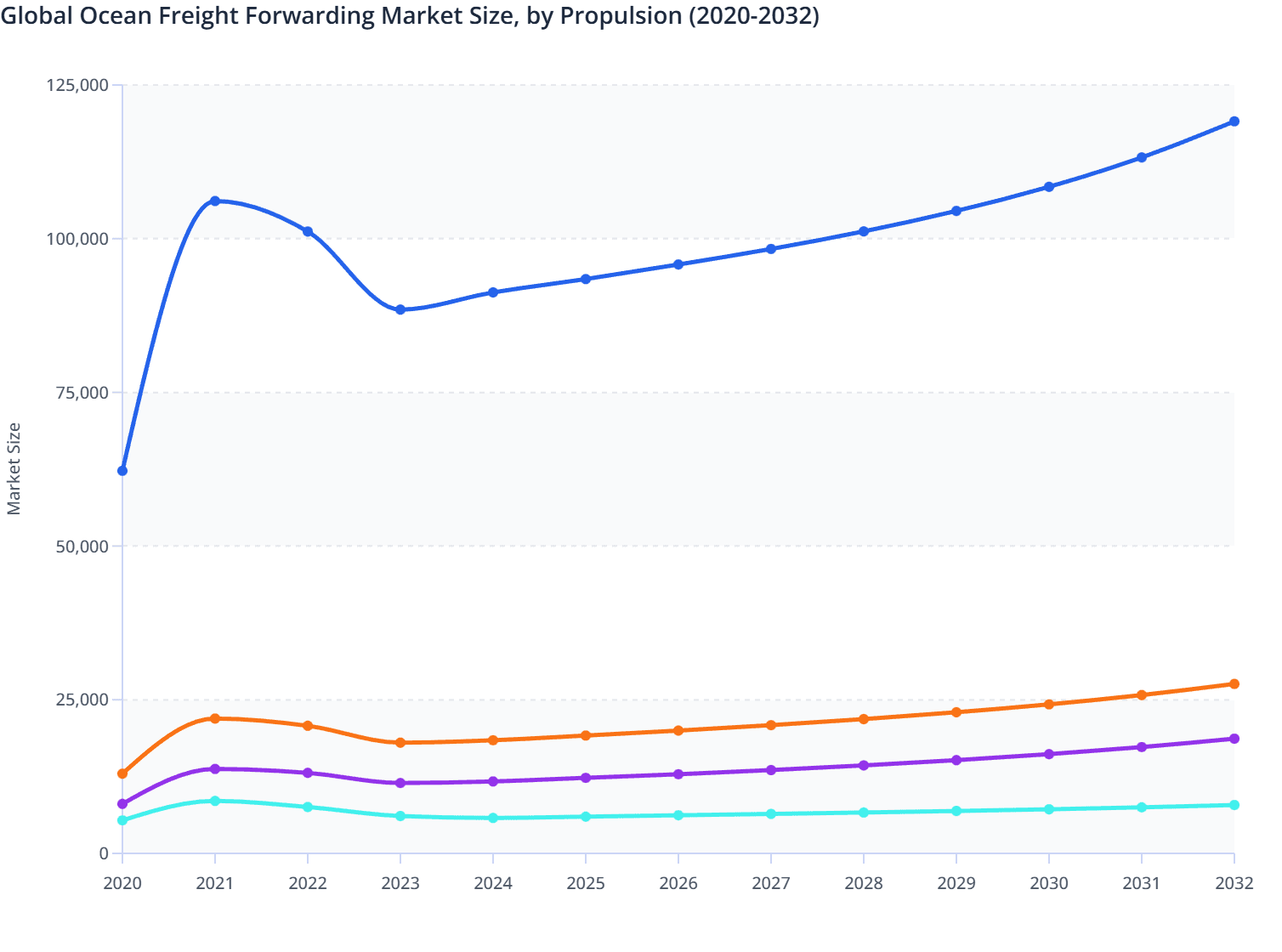Screen dimensions: 1282x952
Task: Select the cyan data point at 2032
Action: pos(1234,805)
